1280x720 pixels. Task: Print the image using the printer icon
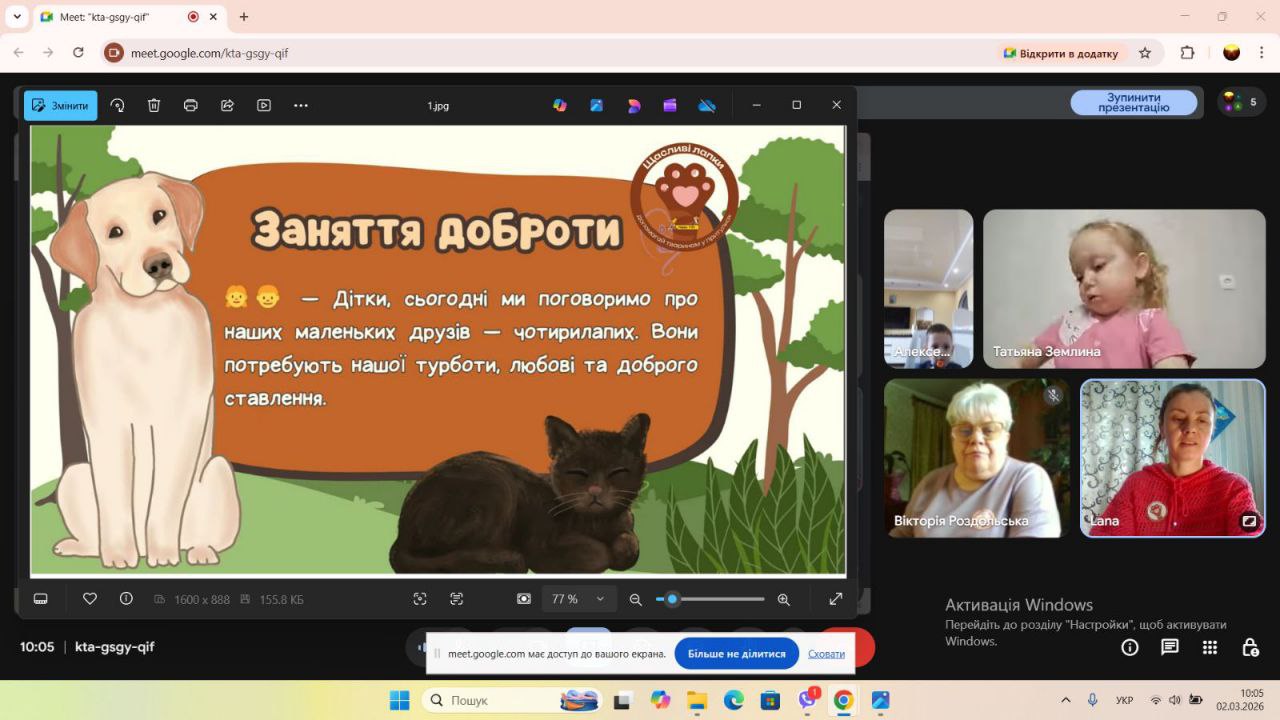pyautogui.click(x=191, y=105)
